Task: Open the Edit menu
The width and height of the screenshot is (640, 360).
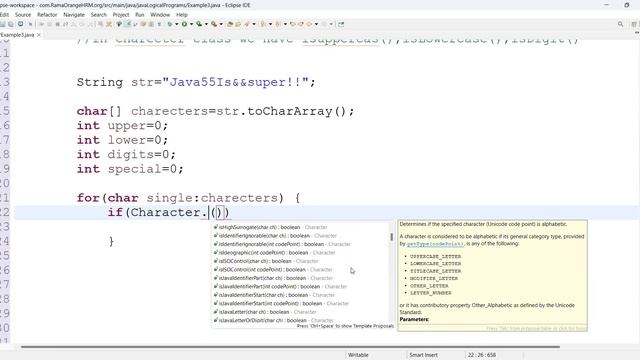Action: tap(4, 15)
